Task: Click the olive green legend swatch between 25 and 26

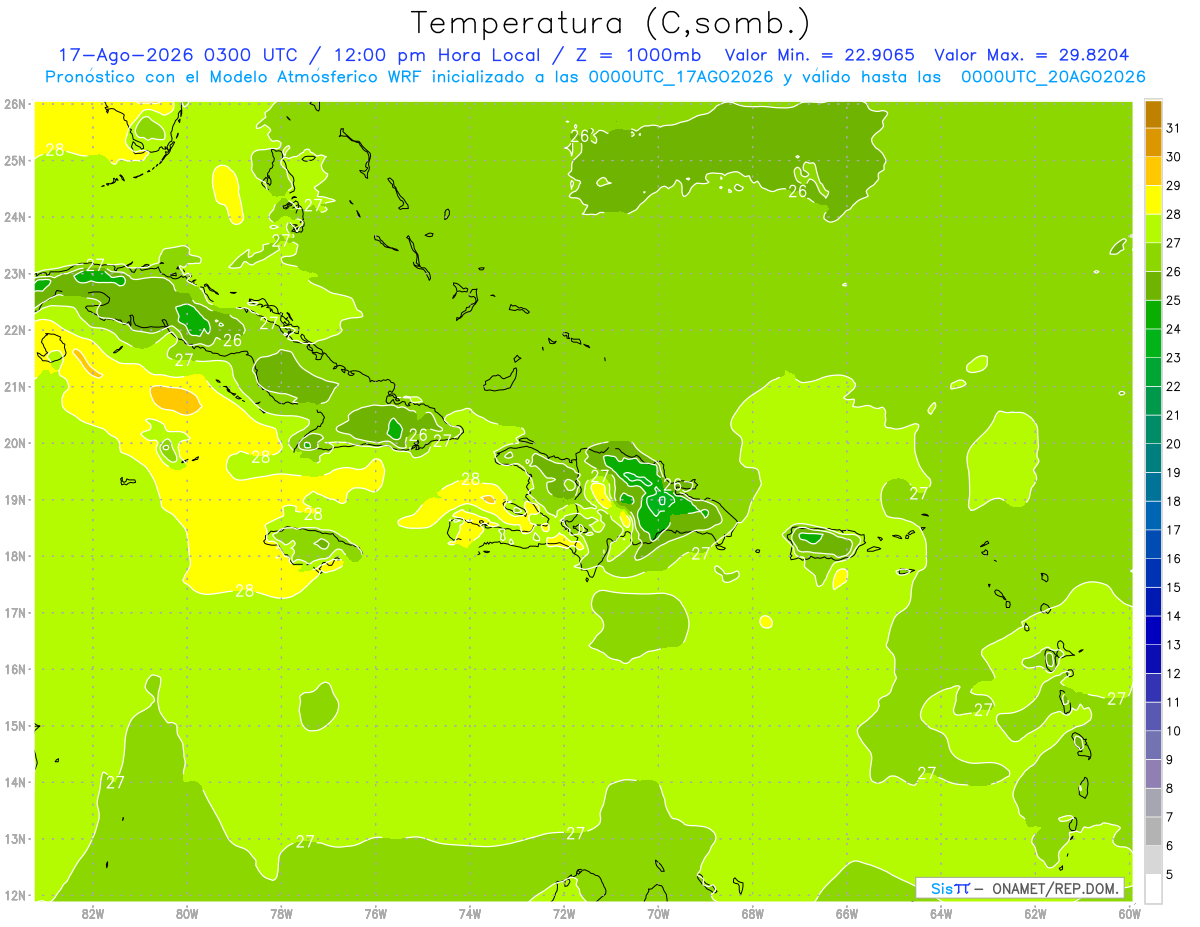Action: tap(1153, 286)
